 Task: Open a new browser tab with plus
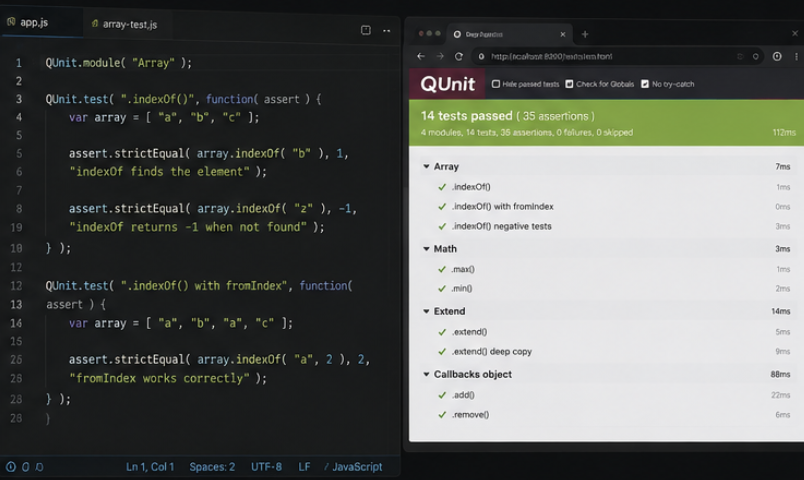(585, 34)
